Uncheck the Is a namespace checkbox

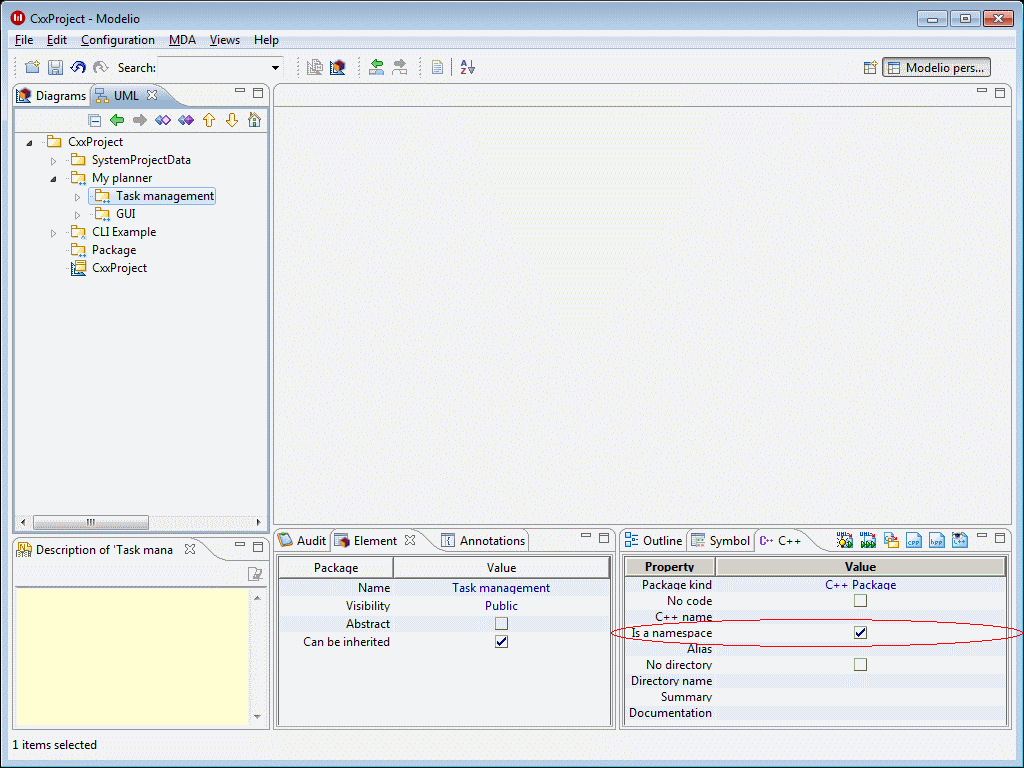[860, 633]
